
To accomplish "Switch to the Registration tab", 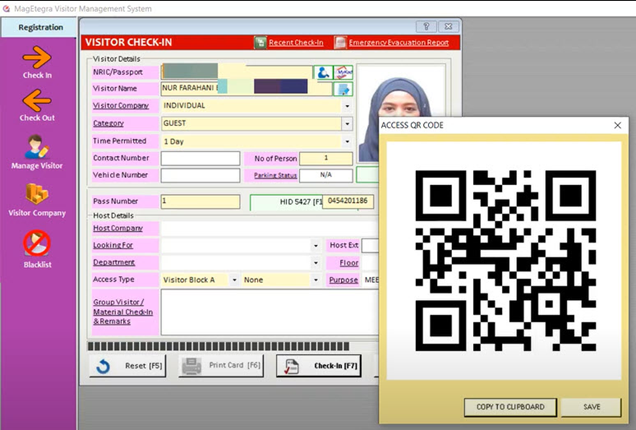I will 39,28.
